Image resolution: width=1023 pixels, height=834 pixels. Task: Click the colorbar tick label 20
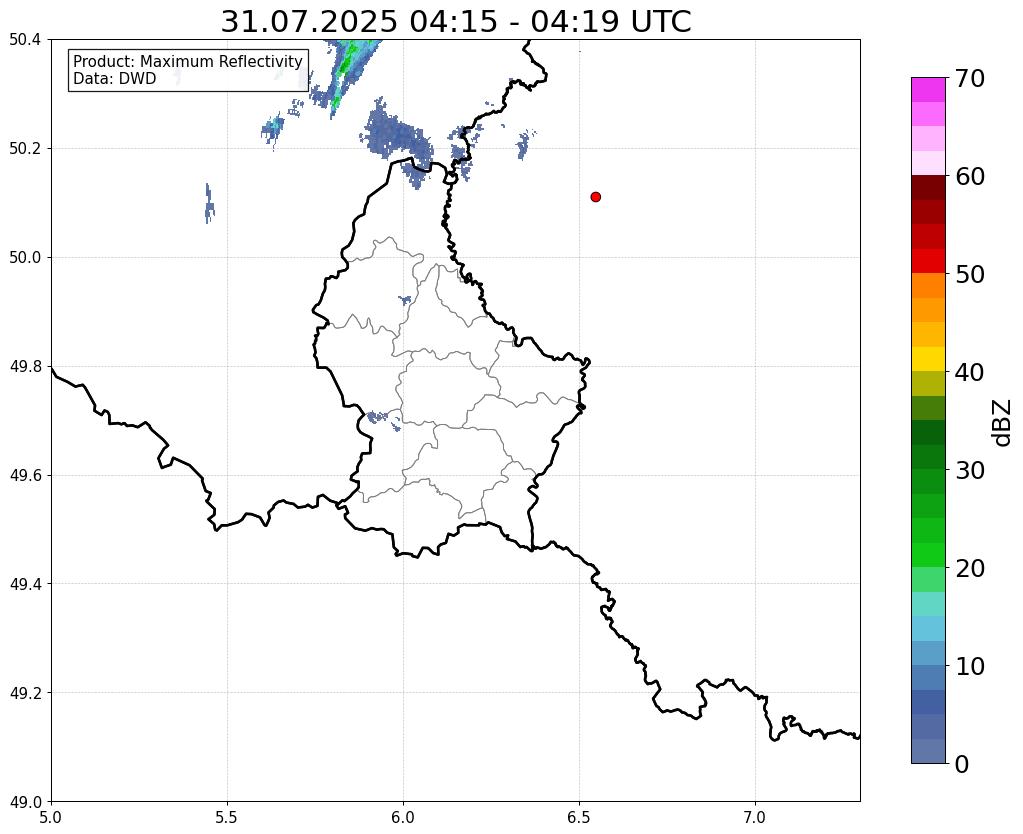click(970, 568)
